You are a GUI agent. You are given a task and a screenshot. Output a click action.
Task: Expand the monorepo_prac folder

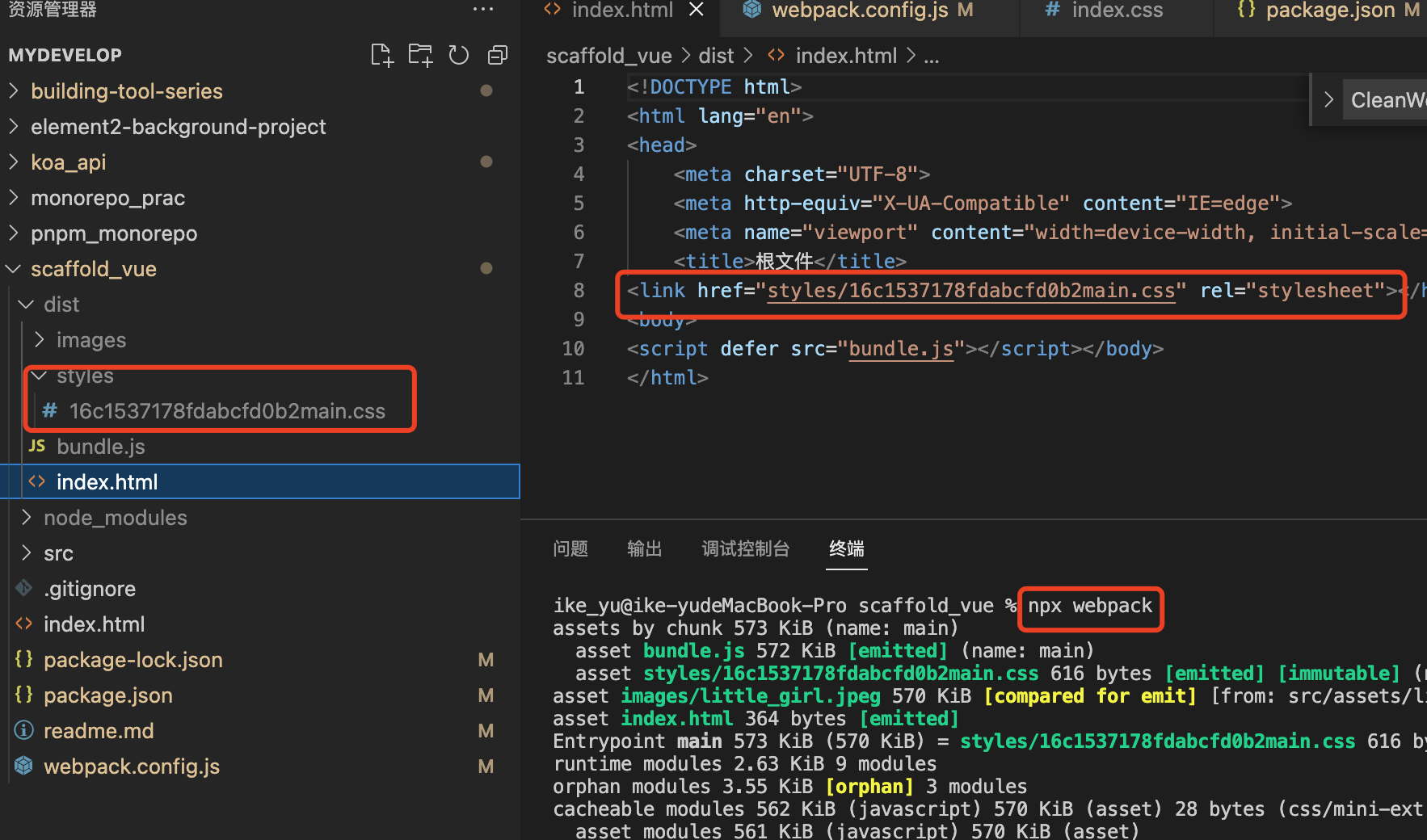point(107,198)
